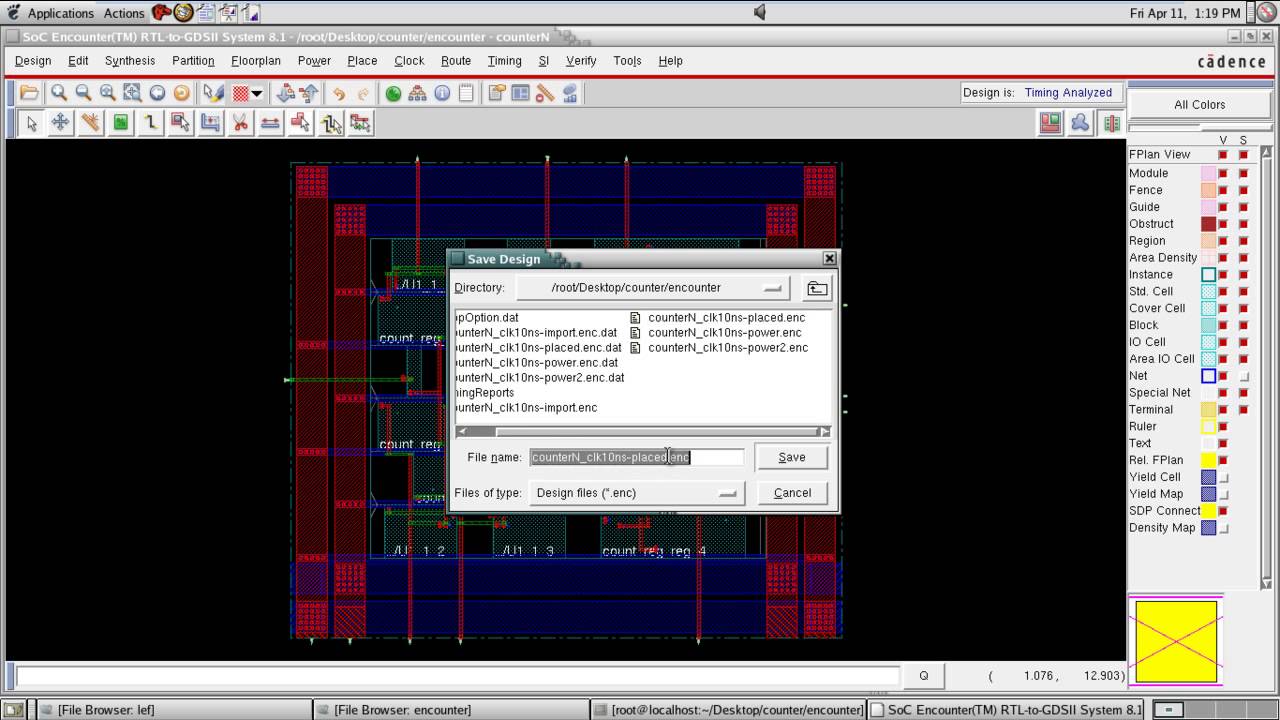Enable Yield Cell visibility checkbox

pos(1223,477)
